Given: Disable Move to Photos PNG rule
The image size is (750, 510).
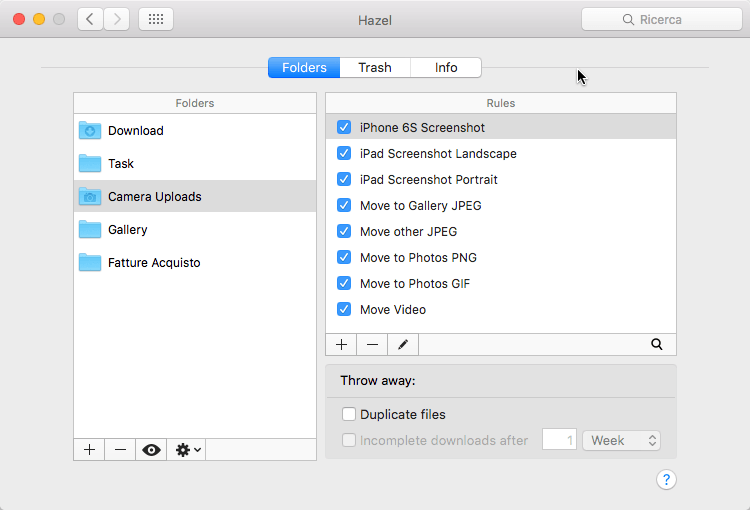Looking at the screenshot, I should [344, 257].
